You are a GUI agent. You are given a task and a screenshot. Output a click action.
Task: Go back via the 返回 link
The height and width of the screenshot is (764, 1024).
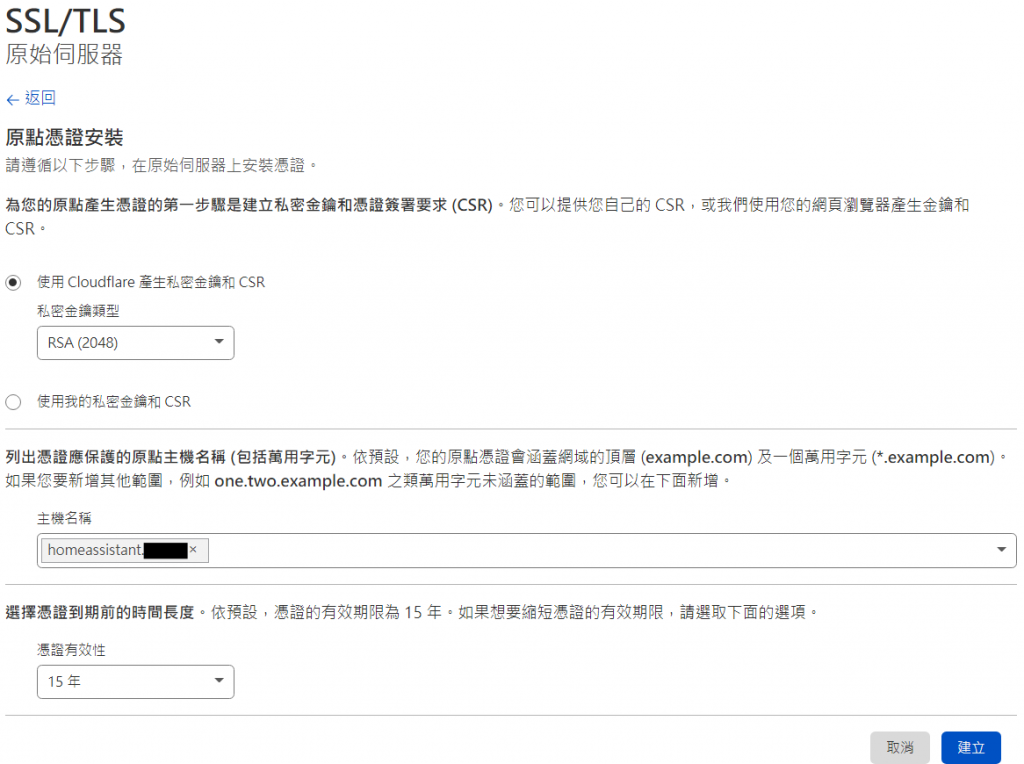[40, 98]
